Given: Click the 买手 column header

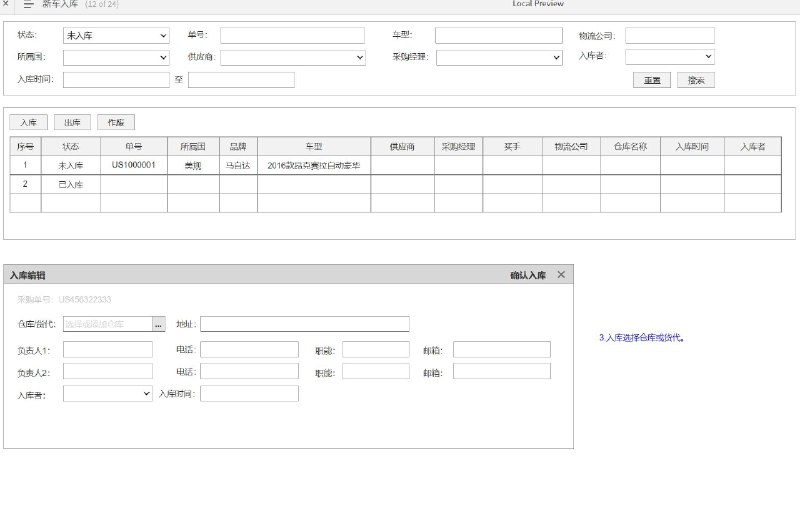Looking at the screenshot, I should click(512, 146).
